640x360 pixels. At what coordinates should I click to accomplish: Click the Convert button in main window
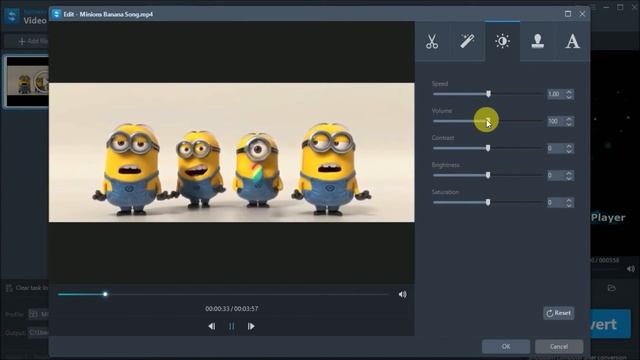click(x=610, y=324)
